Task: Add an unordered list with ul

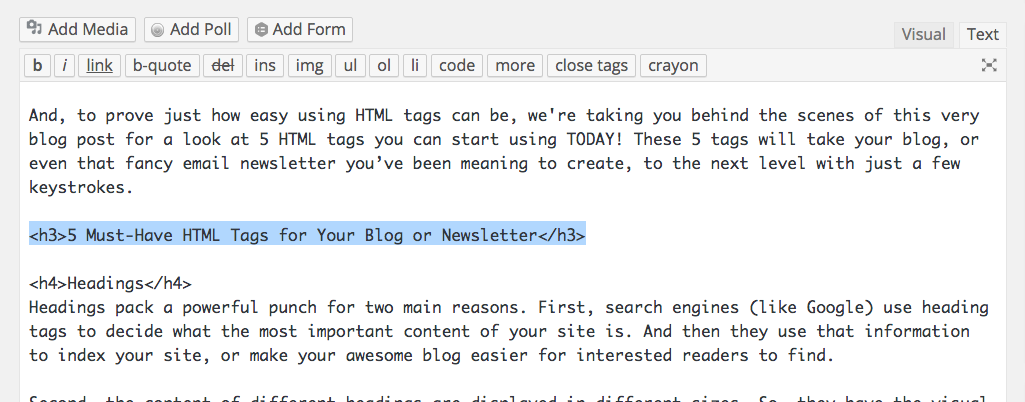Action: pos(350,65)
